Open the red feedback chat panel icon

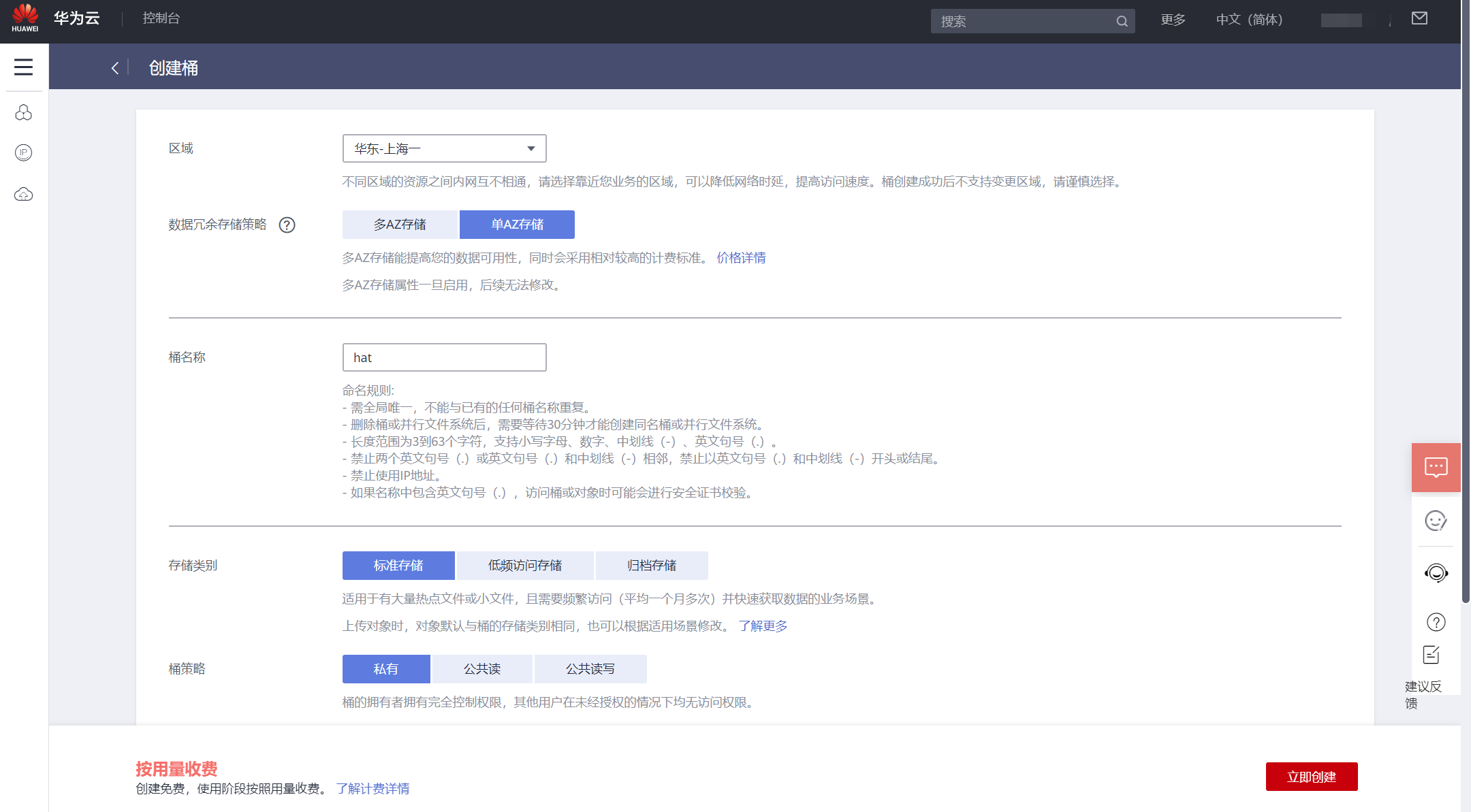pyautogui.click(x=1436, y=467)
